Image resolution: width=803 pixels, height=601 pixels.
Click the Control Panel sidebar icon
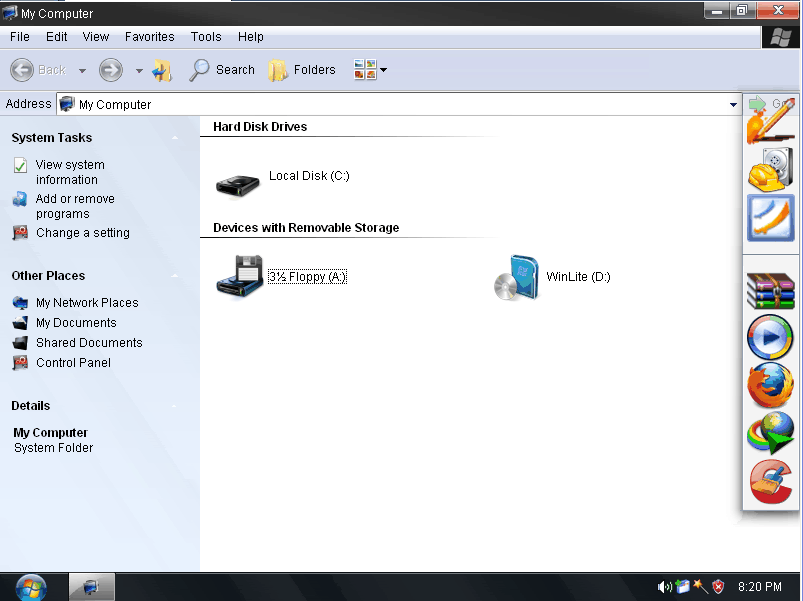pos(20,362)
